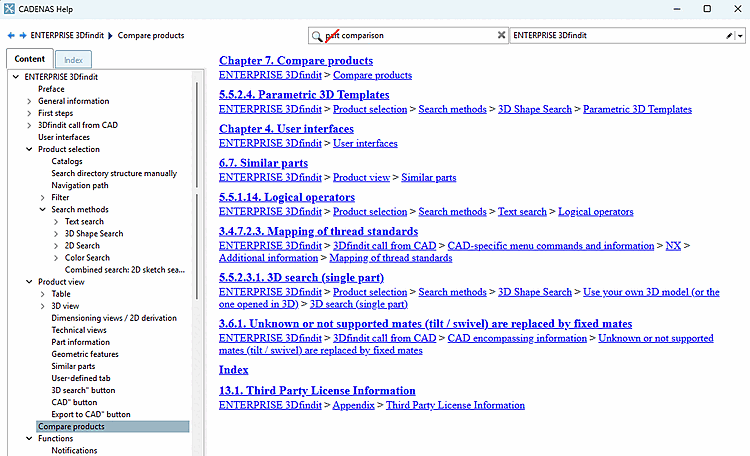The image size is (750, 456).
Task: Open 13.1. Third Party License Information heading
Action: (317, 391)
